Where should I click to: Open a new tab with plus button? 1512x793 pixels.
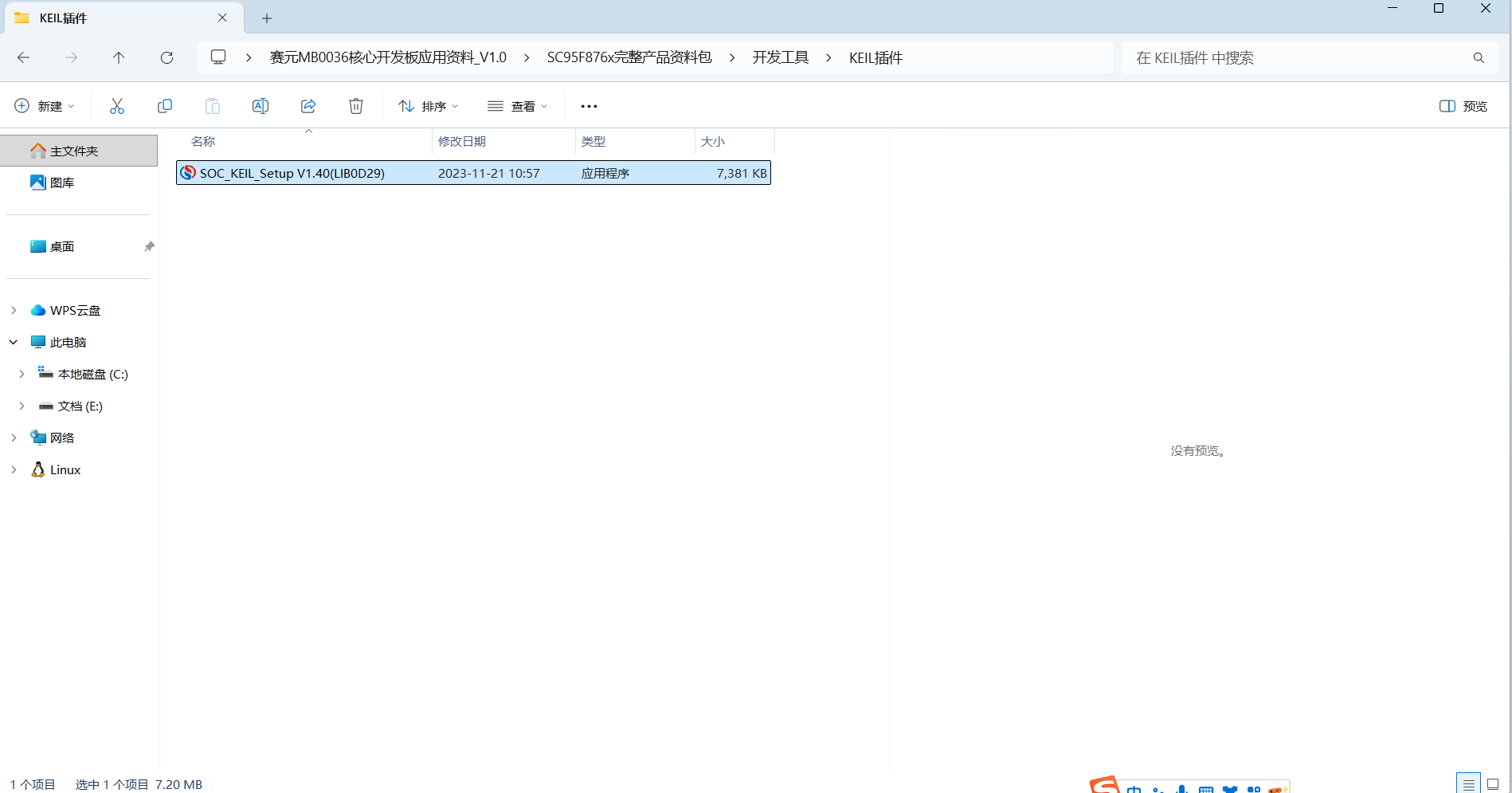[x=267, y=18]
